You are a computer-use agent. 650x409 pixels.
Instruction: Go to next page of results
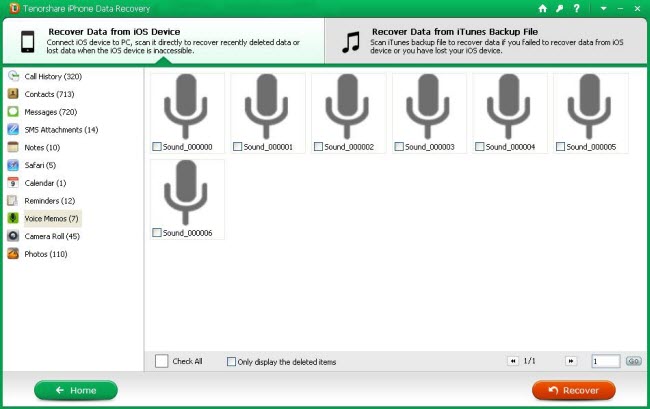571,361
